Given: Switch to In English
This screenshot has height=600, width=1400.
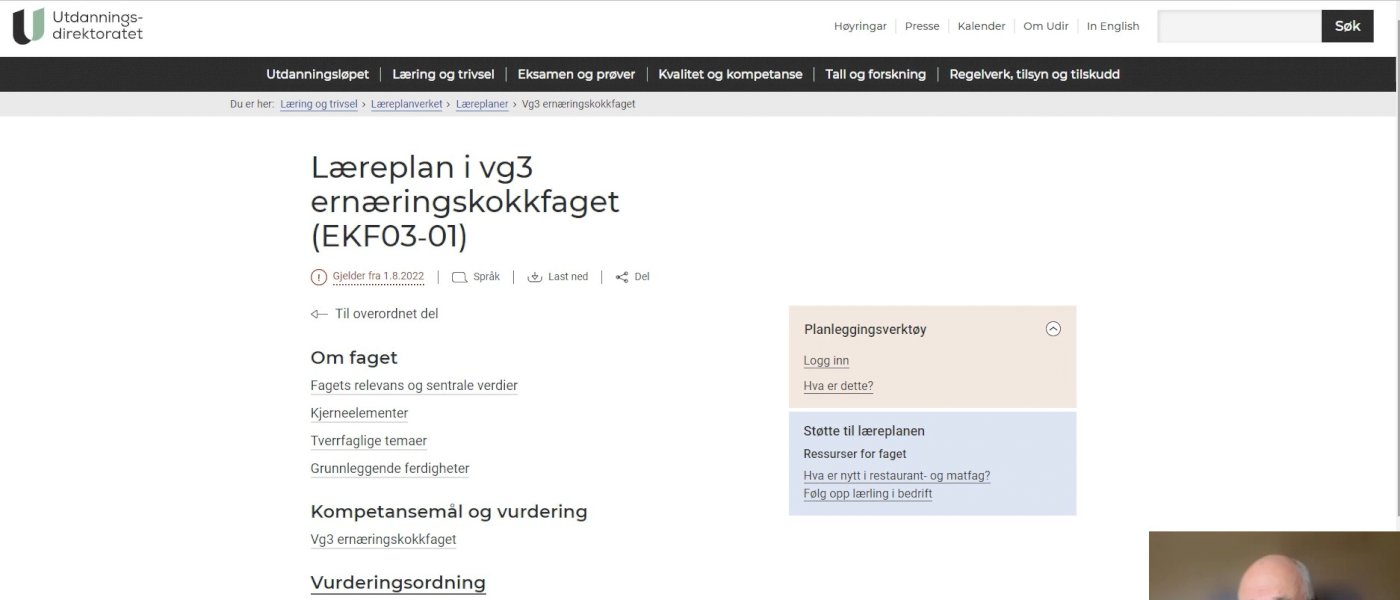Looking at the screenshot, I should point(1113,26).
